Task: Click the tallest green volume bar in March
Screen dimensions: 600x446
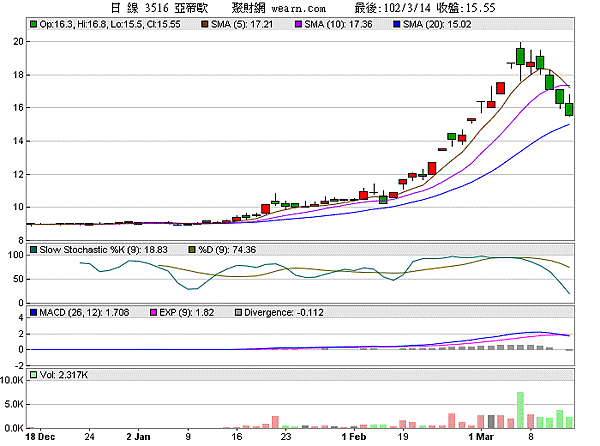Action: pyautogui.click(x=520, y=410)
